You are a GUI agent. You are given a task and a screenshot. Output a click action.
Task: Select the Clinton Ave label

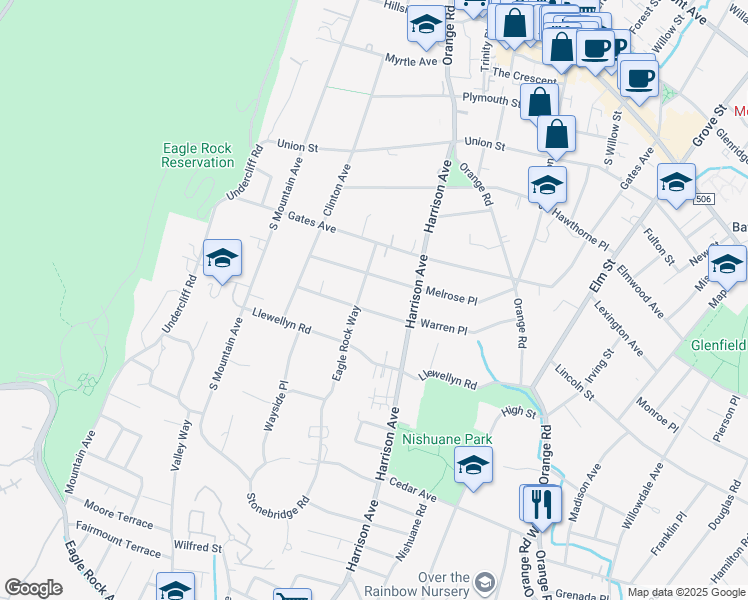click(x=337, y=190)
